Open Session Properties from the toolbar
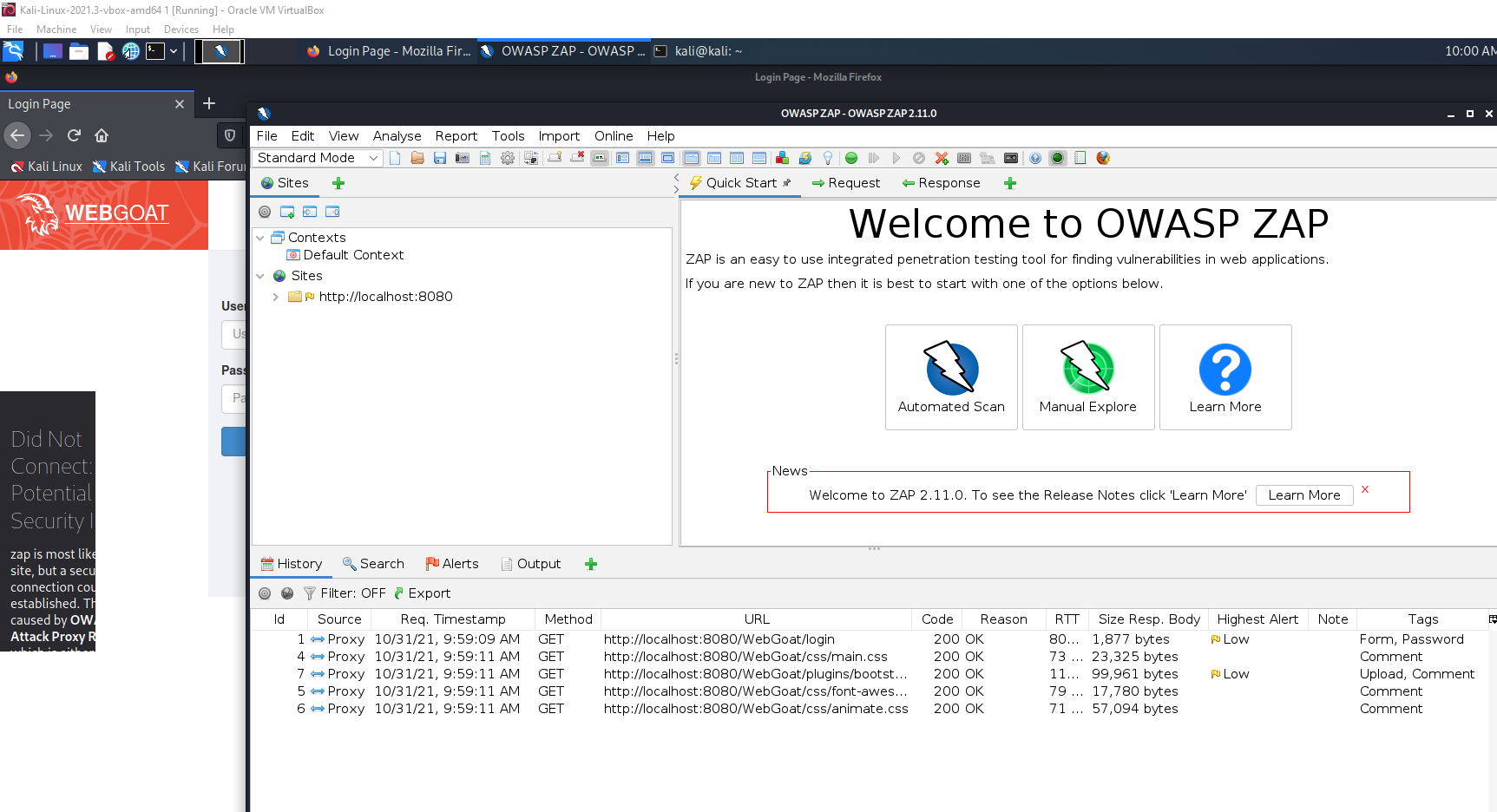Viewport: 1497px width, 812px height. coord(485,158)
